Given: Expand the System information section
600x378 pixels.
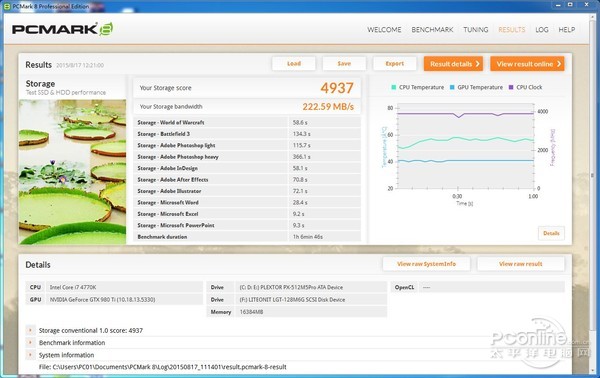Looking at the screenshot, I should [x=30, y=355].
